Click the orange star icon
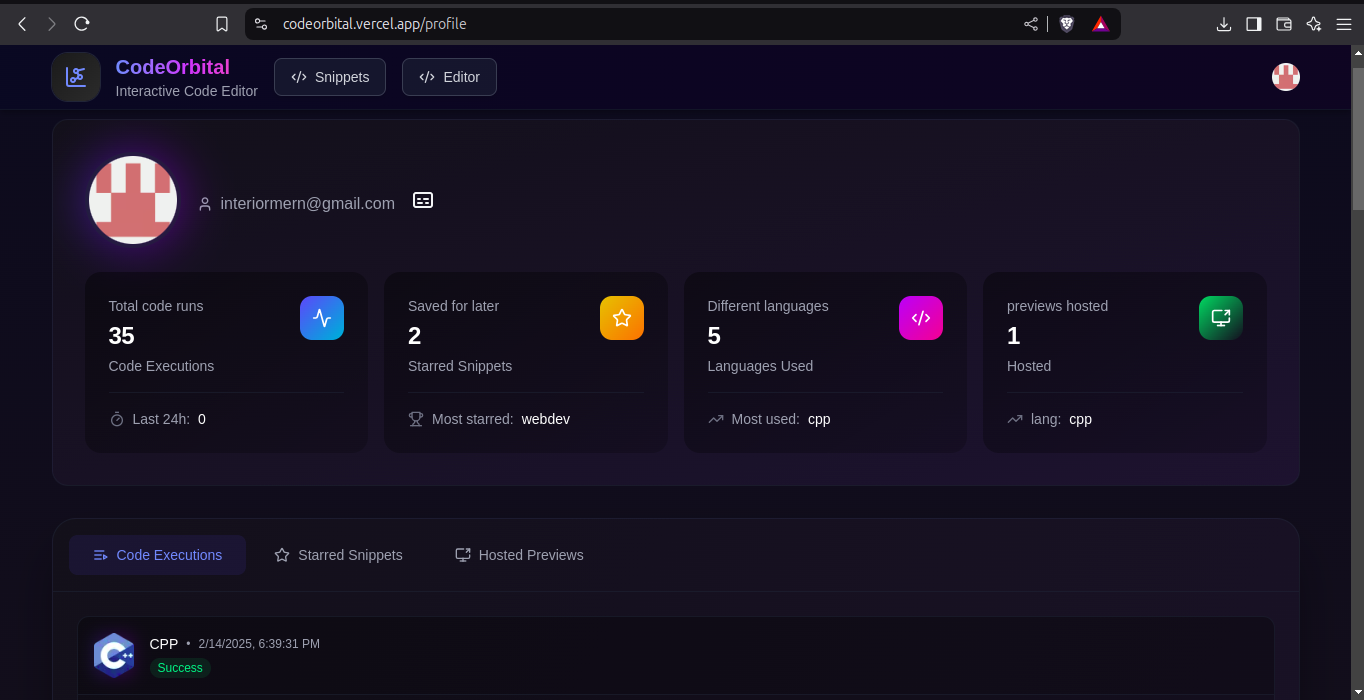Screen dimensions: 1364x700 (622, 318)
